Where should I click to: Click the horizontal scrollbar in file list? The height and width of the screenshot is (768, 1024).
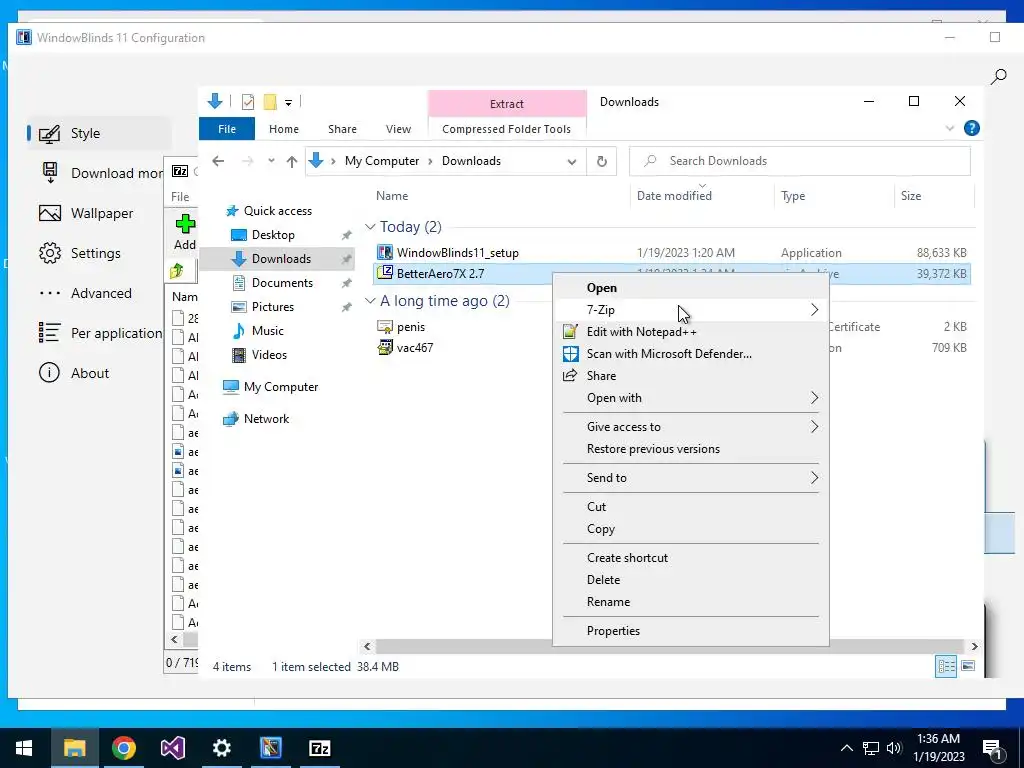pos(671,647)
